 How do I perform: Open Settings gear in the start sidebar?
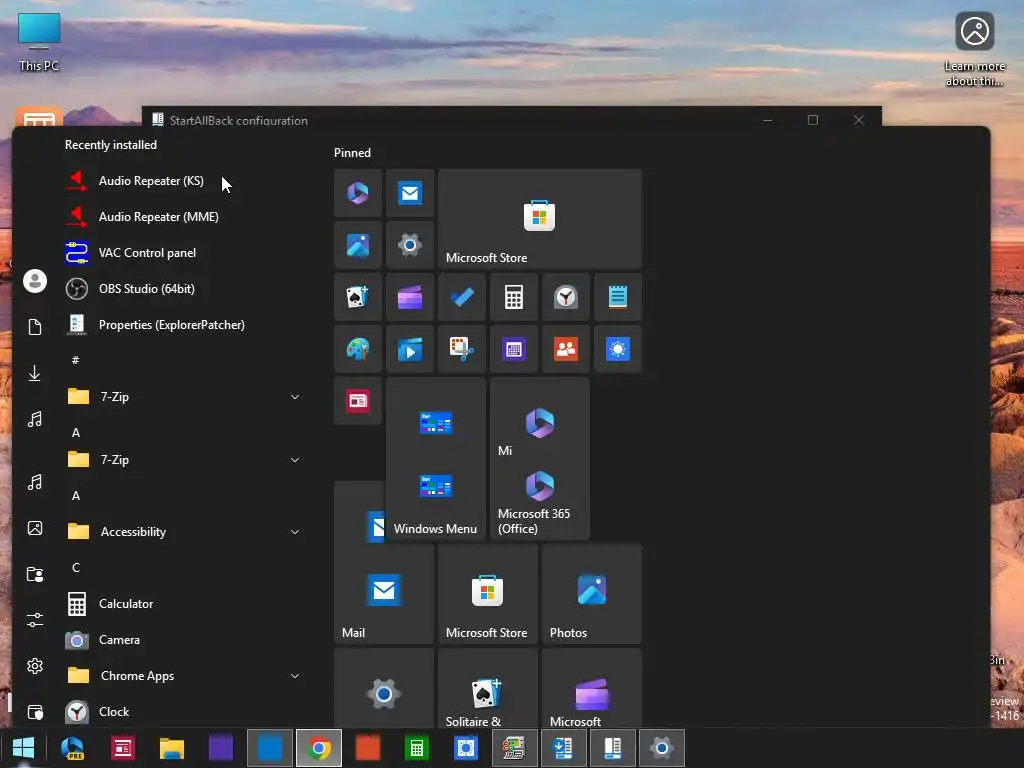click(x=35, y=665)
